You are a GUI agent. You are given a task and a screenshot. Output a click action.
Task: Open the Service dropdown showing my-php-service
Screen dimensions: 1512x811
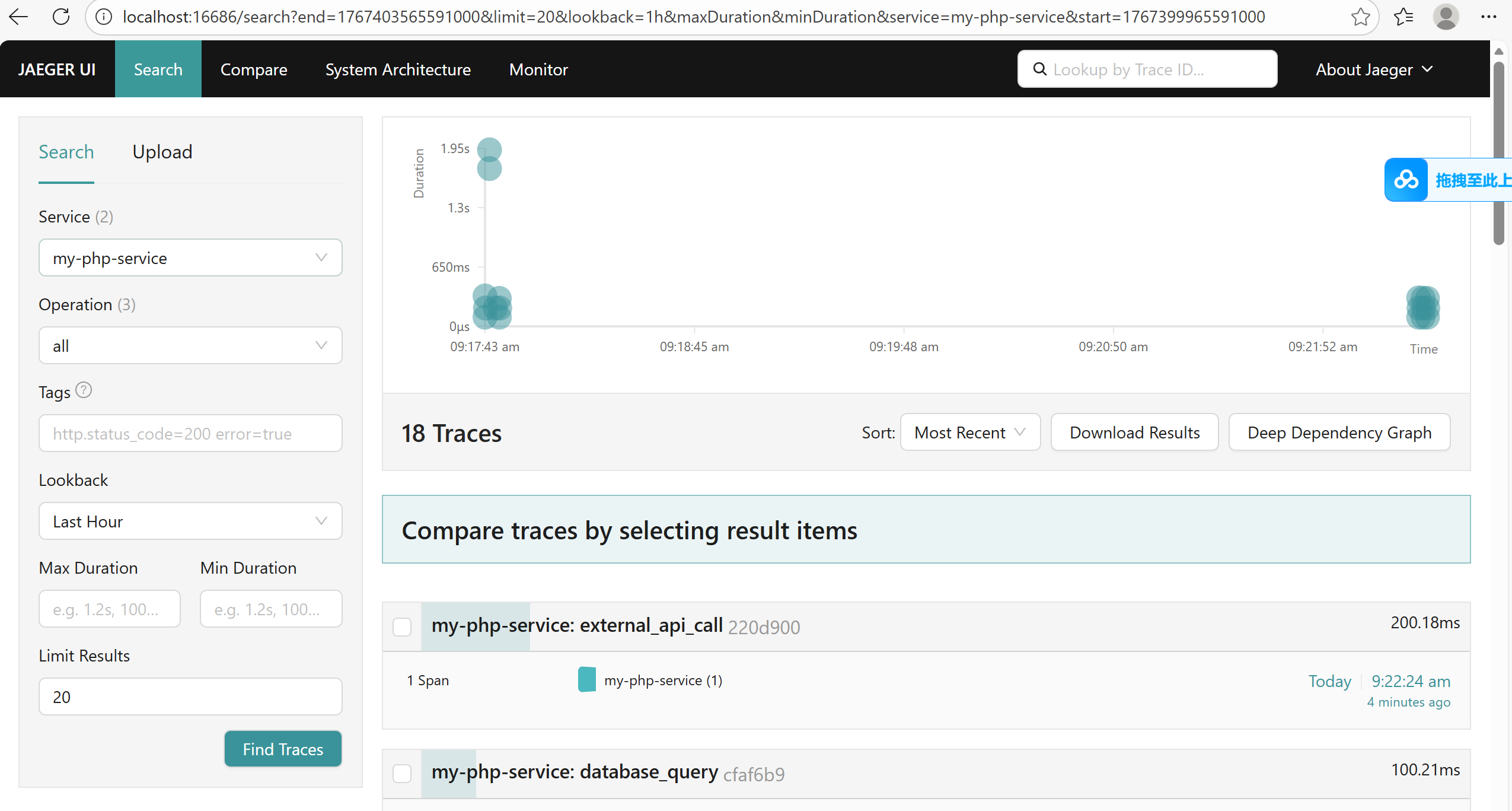coord(190,257)
